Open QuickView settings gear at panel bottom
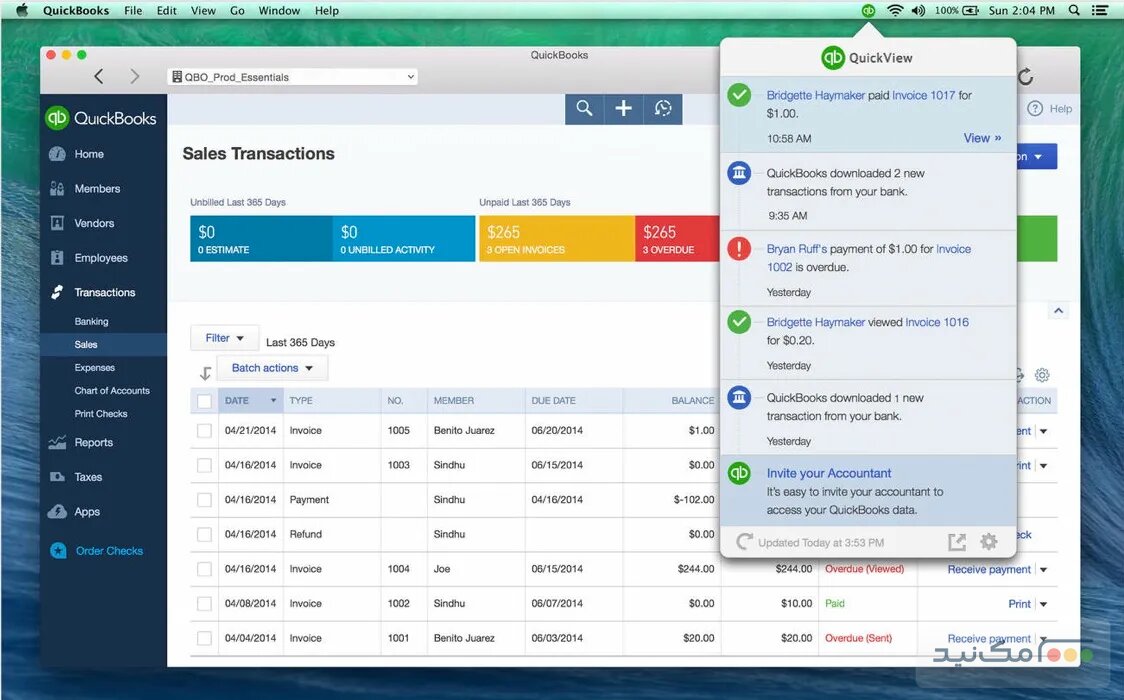Screen dimensions: 1124x700 [988, 541]
